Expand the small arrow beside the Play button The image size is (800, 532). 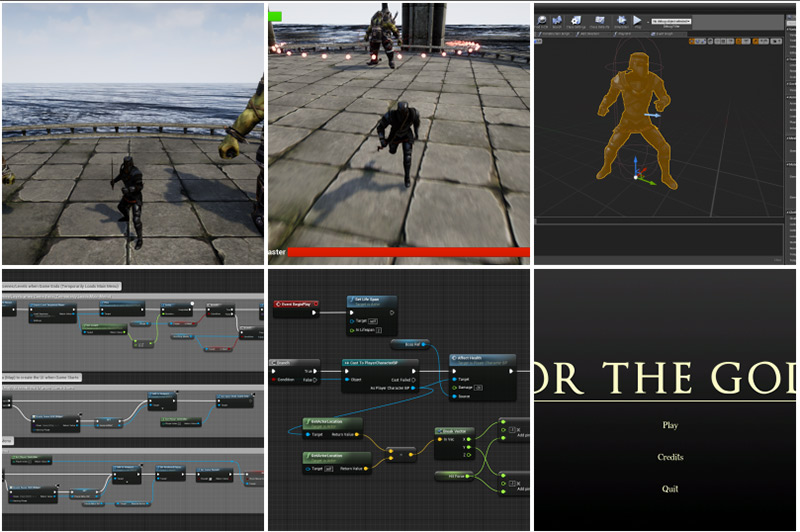point(648,22)
